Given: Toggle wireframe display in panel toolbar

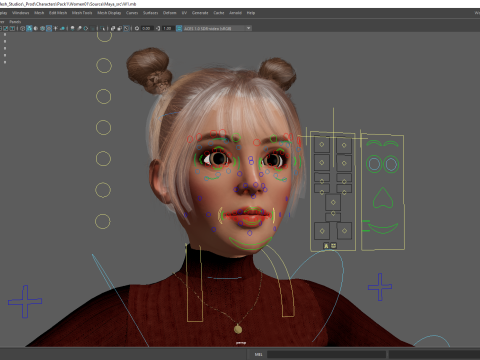Looking at the screenshot, I should point(22,28).
